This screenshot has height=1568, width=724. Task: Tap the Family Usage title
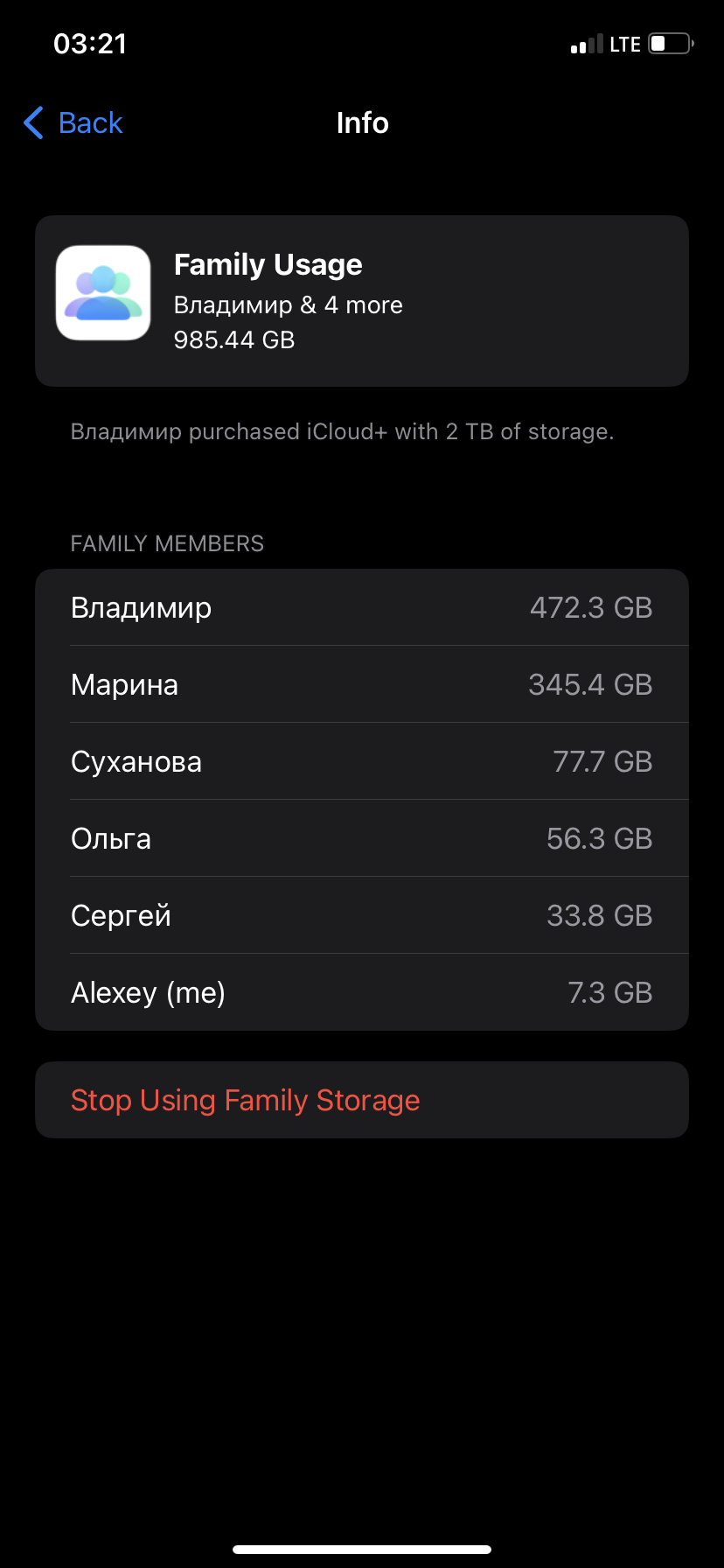click(x=268, y=264)
